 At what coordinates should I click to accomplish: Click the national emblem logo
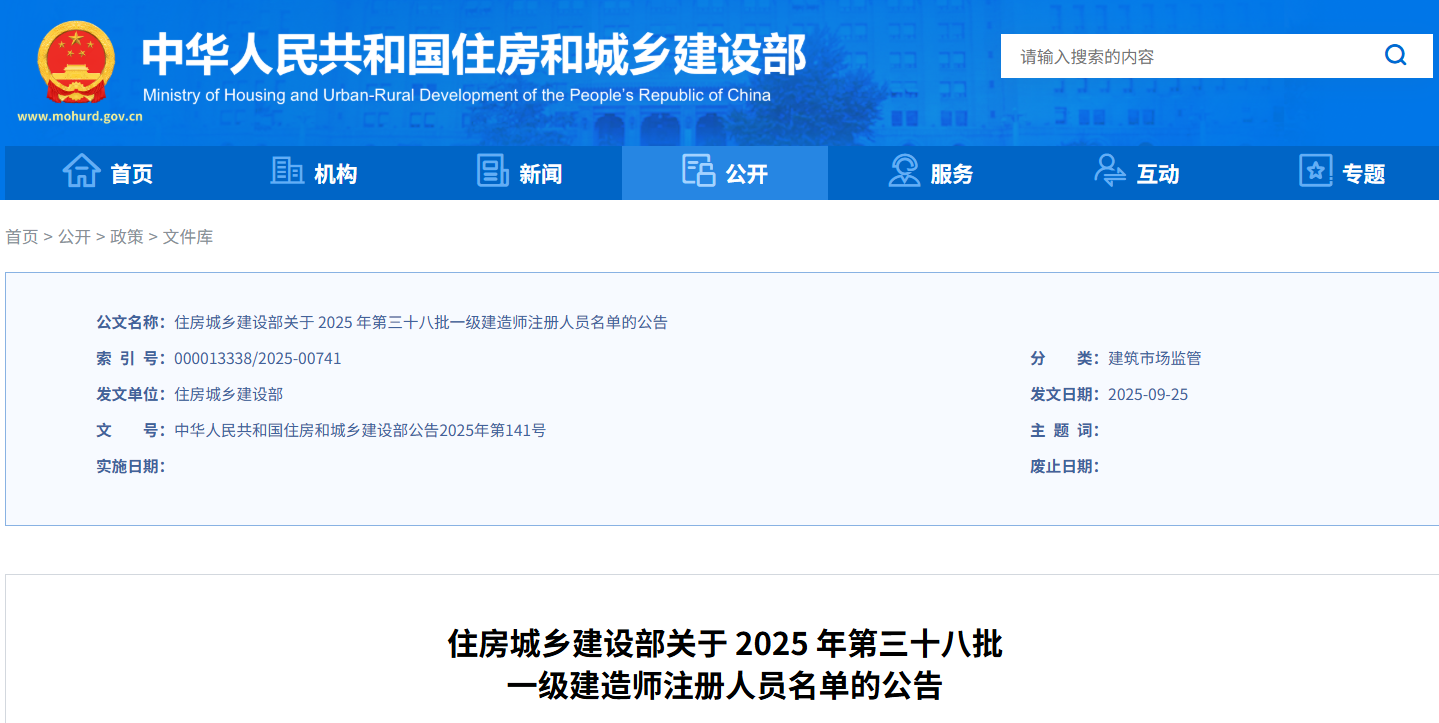click(76, 62)
